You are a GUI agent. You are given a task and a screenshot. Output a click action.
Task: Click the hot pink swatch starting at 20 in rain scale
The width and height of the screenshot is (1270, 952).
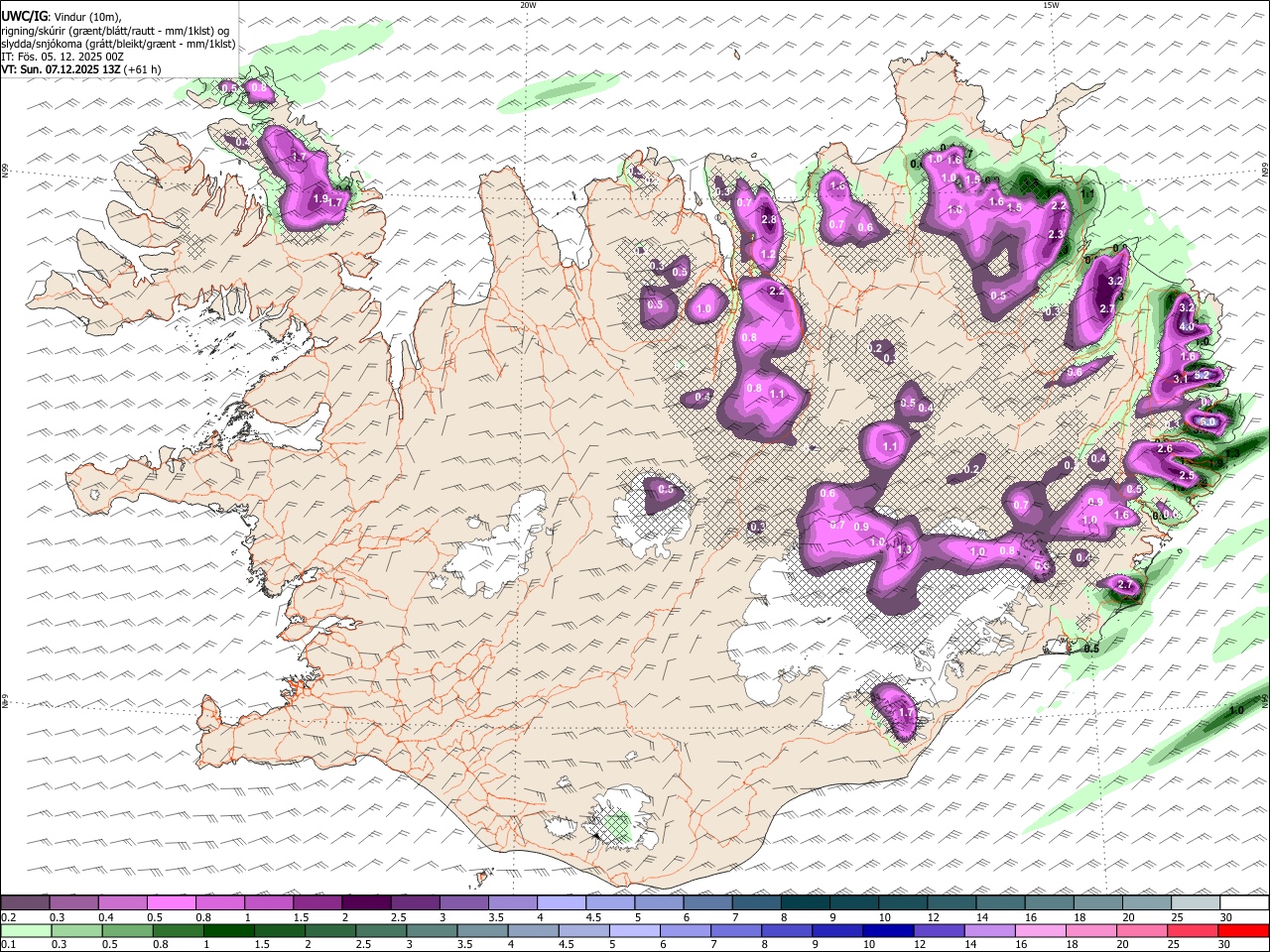click(x=1141, y=931)
